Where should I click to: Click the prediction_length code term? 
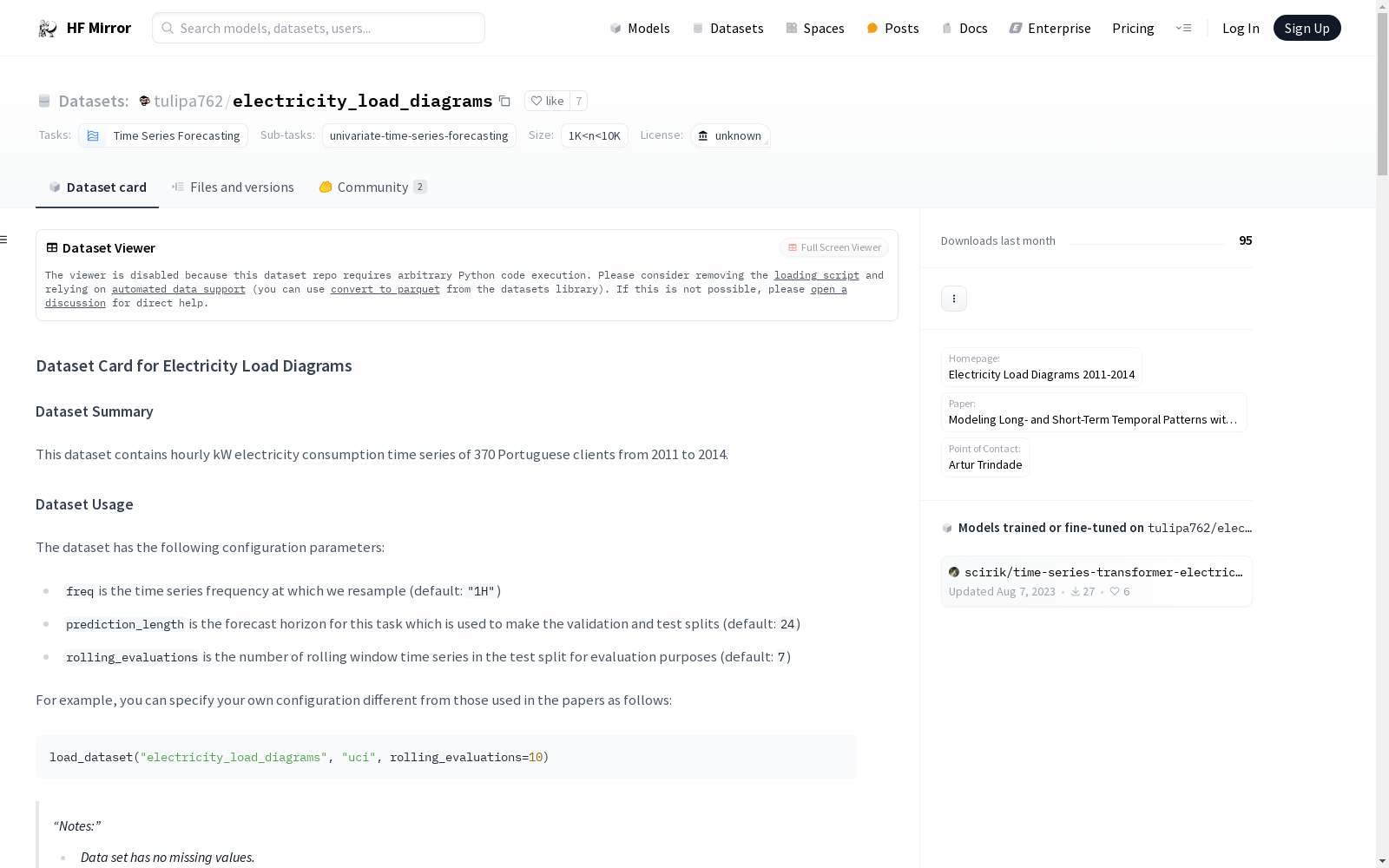click(x=125, y=624)
